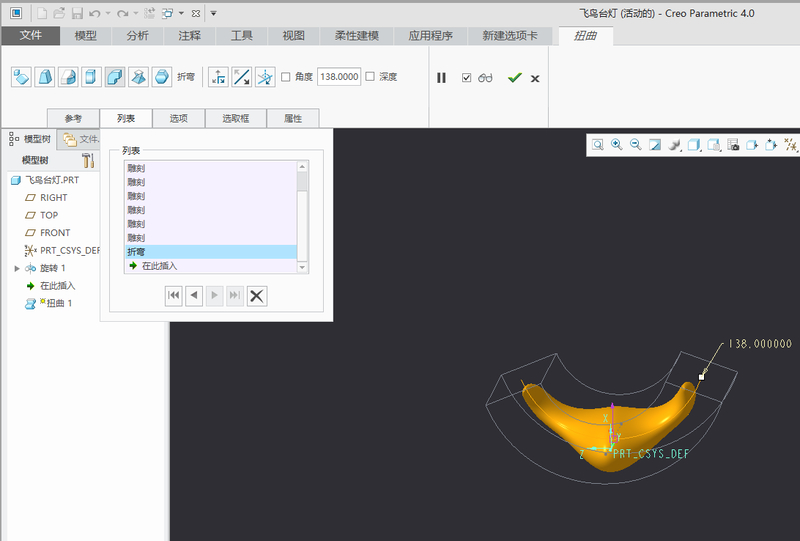The image size is (800, 541).
Task: Open model tree settings hammer icon
Action: tap(88, 160)
